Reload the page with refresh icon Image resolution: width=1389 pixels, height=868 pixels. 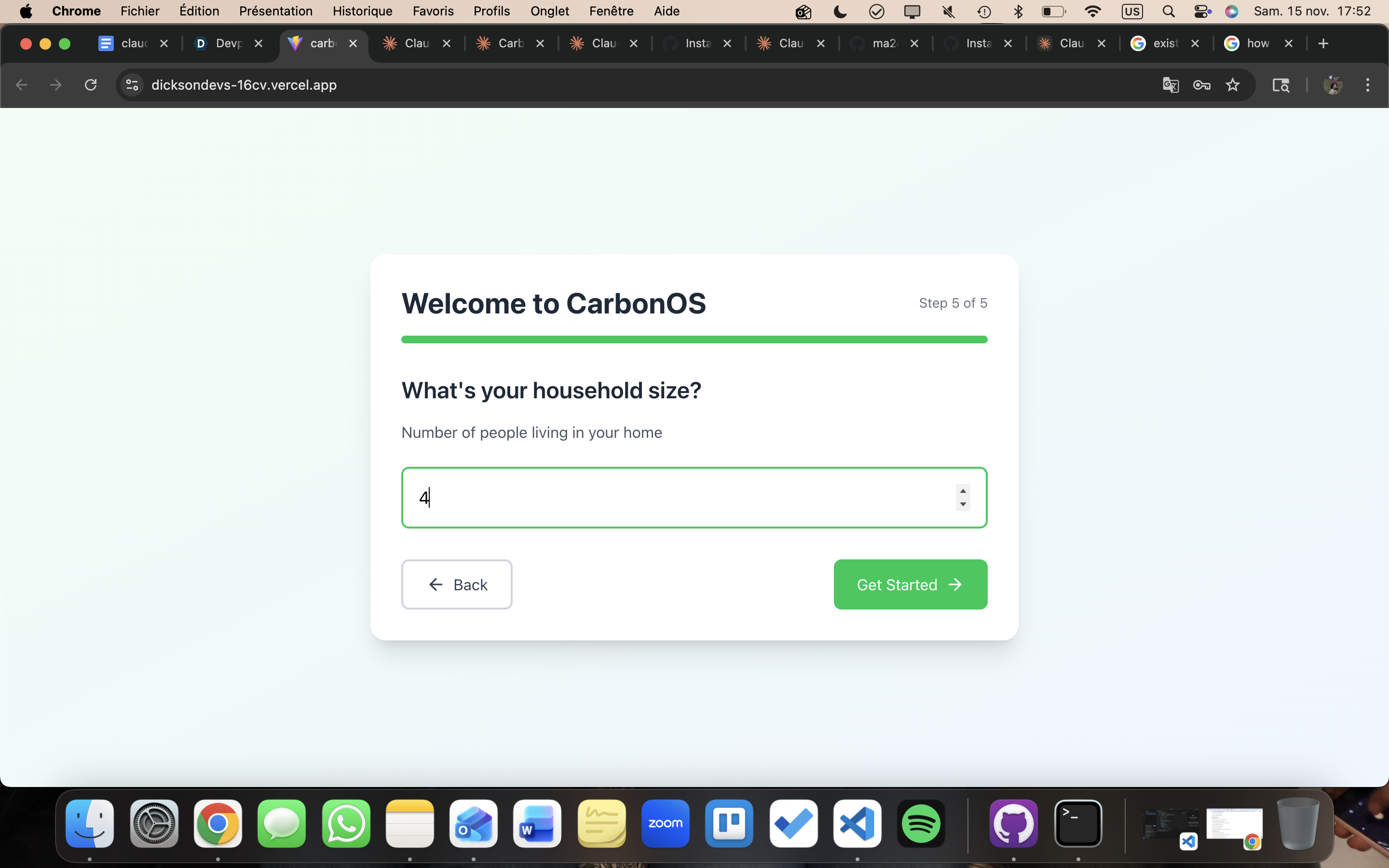click(91, 85)
